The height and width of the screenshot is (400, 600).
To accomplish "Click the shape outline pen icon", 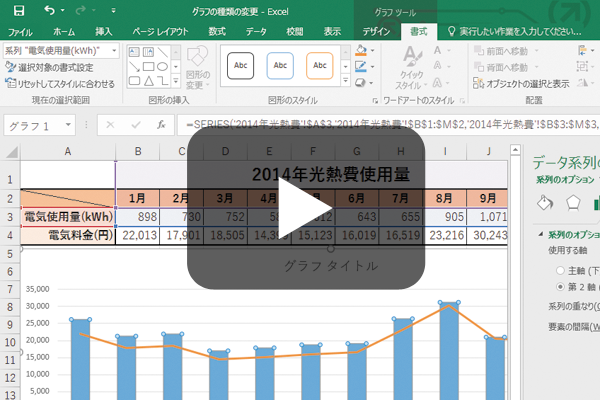I will coord(361,67).
